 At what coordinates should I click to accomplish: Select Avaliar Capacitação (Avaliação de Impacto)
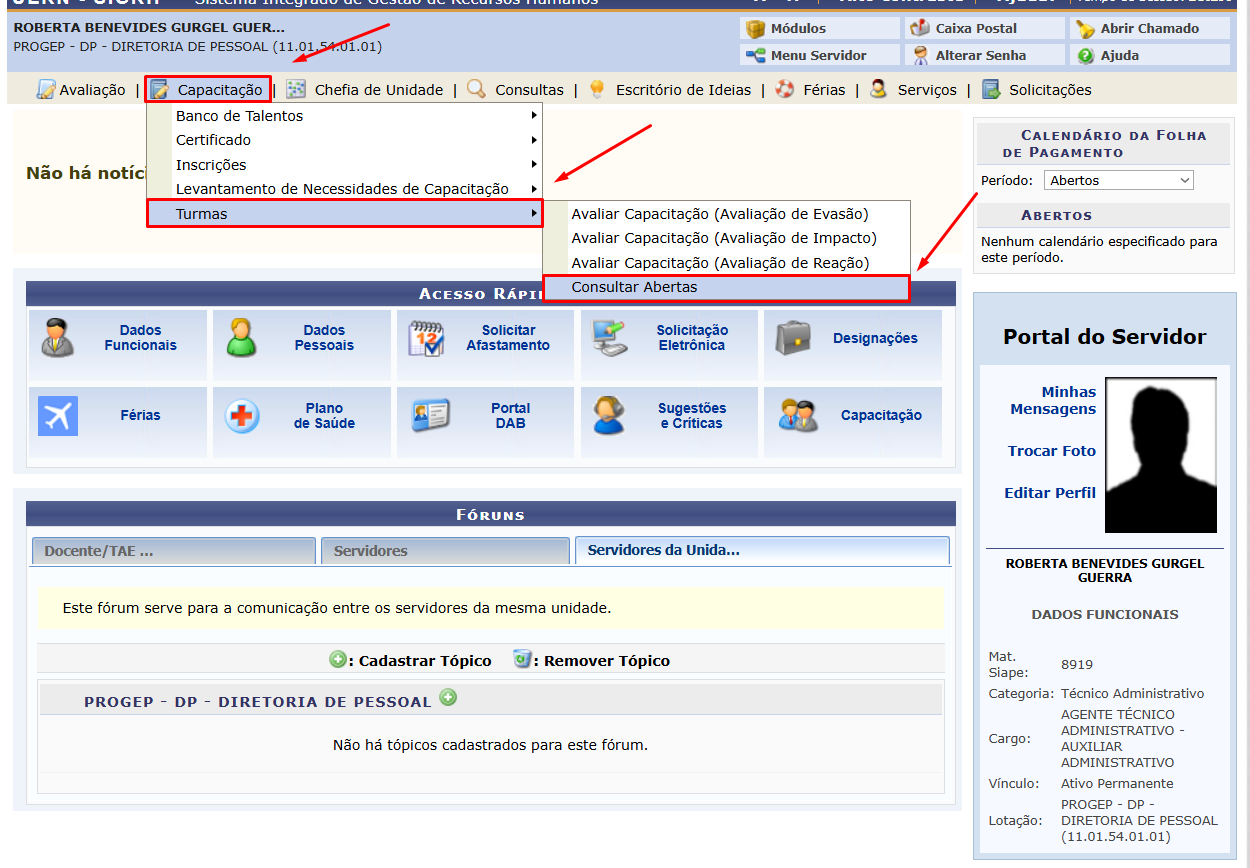click(x=726, y=238)
